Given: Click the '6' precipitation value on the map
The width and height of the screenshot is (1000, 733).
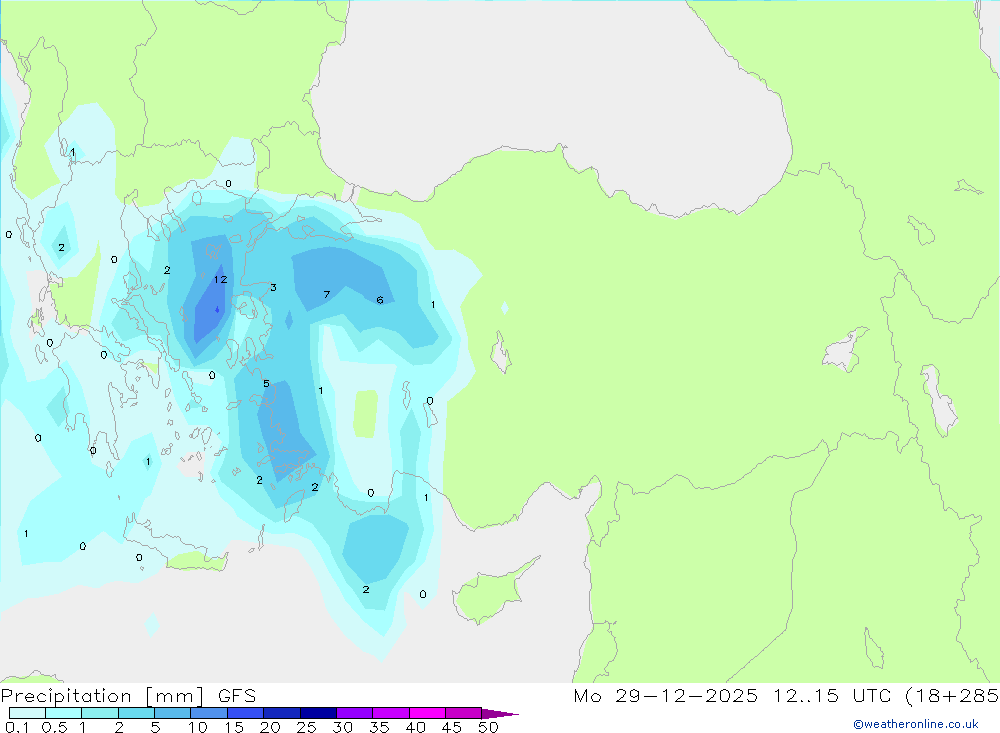Looking at the screenshot, I should click(x=379, y=300).
